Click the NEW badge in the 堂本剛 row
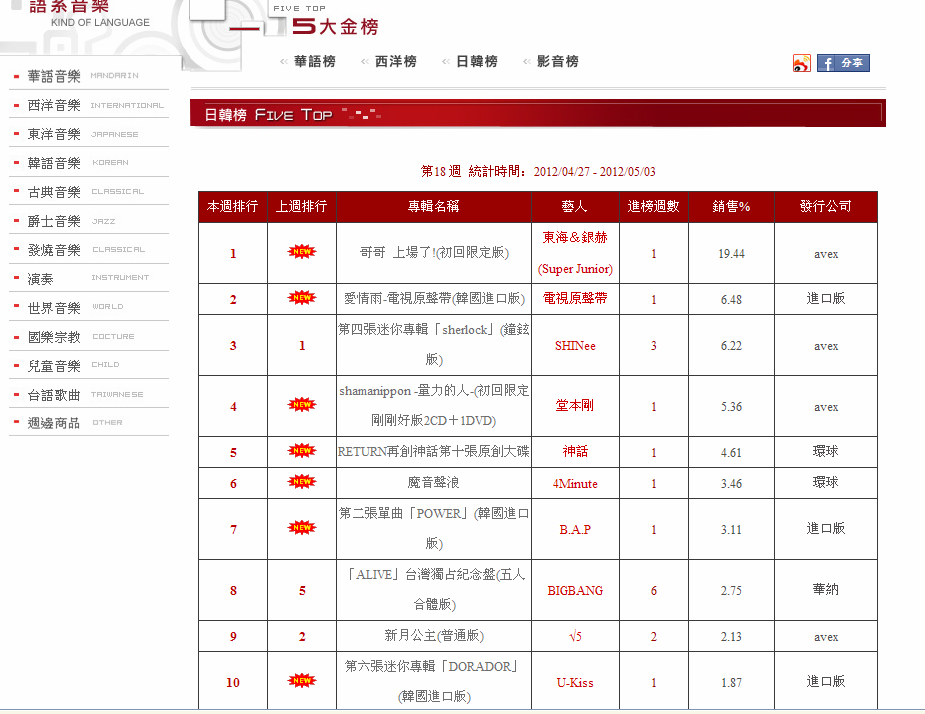The height and width of the screenshot is (714, 925). (302, 405)
